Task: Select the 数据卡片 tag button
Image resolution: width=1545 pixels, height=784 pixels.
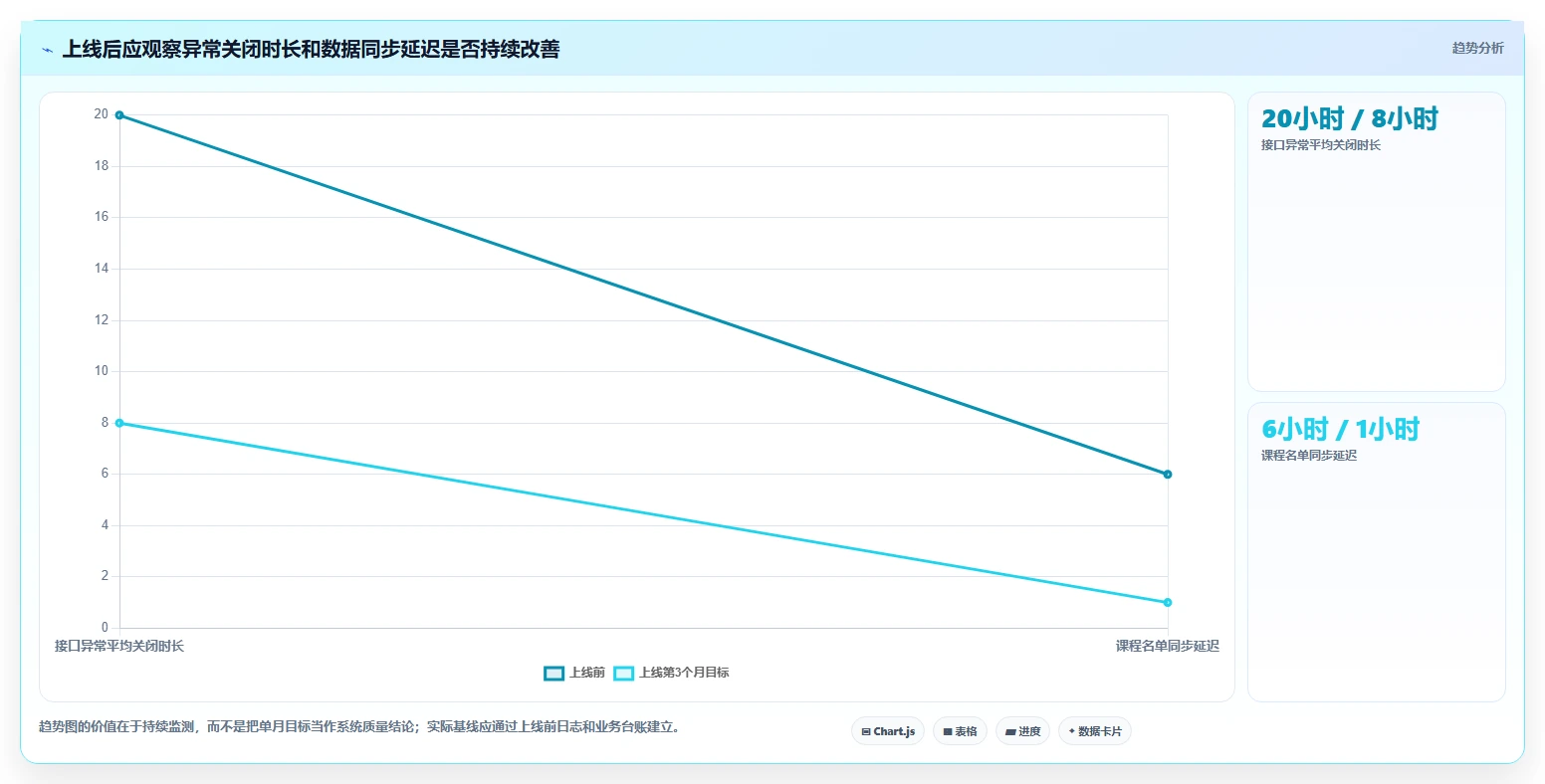Action: point(1095,731)
